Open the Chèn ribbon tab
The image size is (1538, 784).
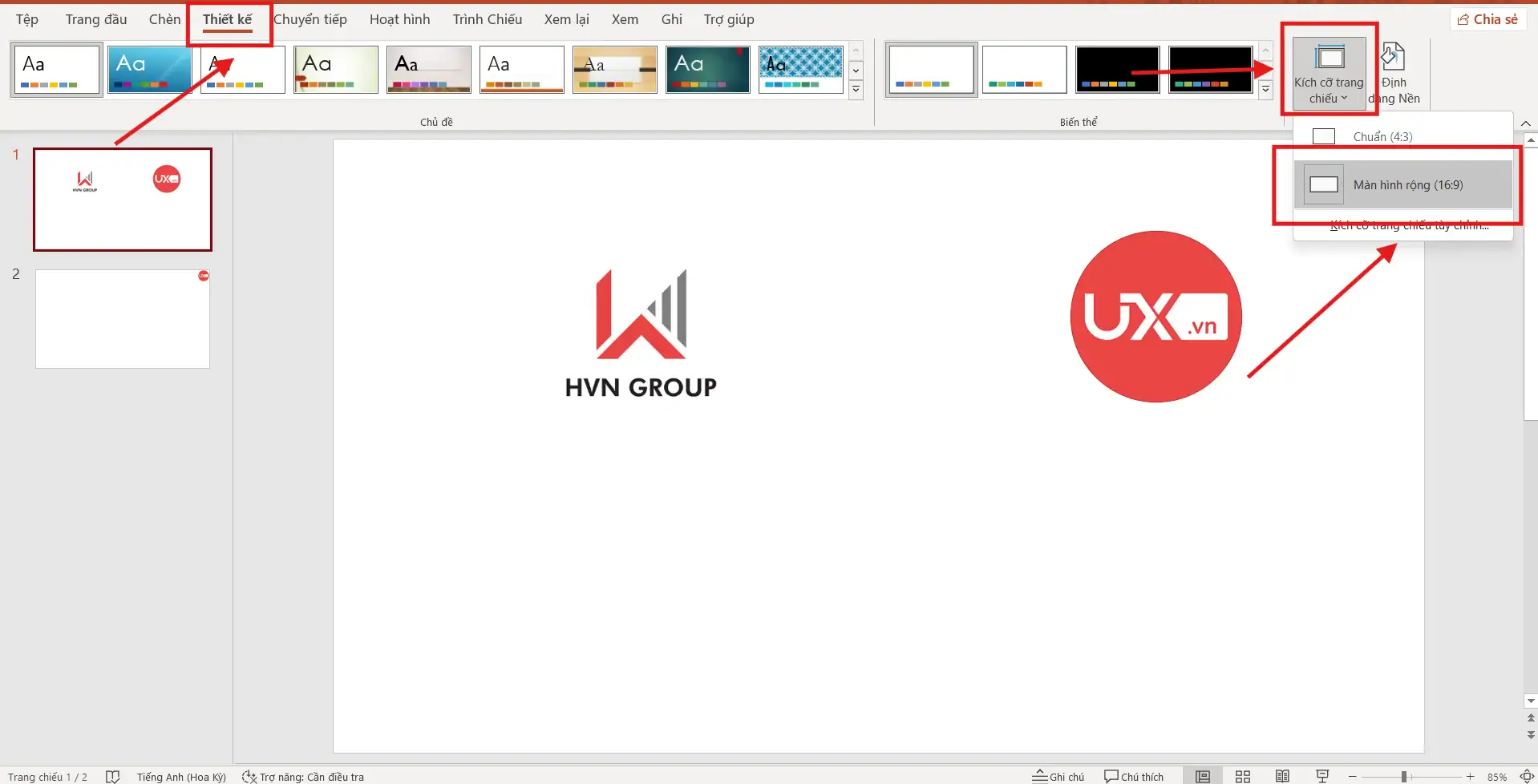point(164,19)
